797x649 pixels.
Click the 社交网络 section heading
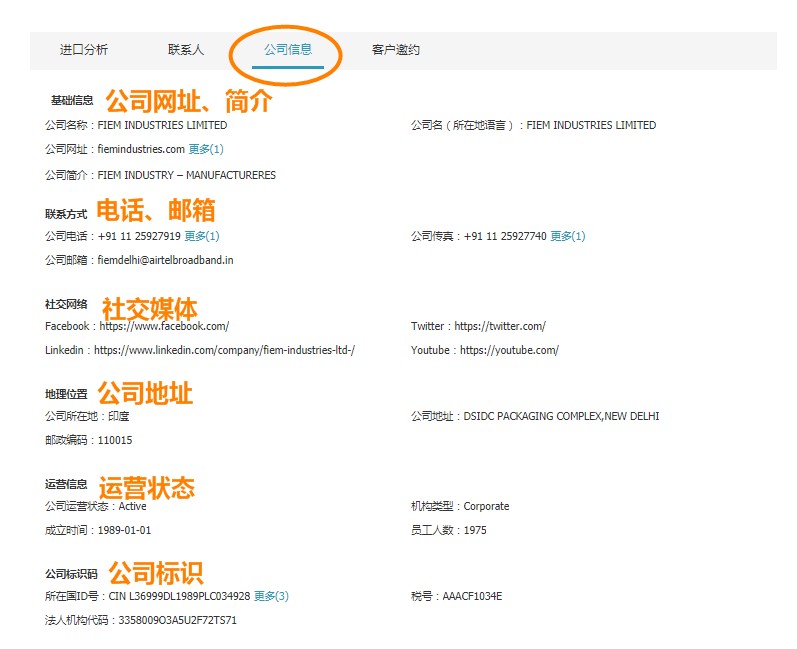(x=66, y=304)
